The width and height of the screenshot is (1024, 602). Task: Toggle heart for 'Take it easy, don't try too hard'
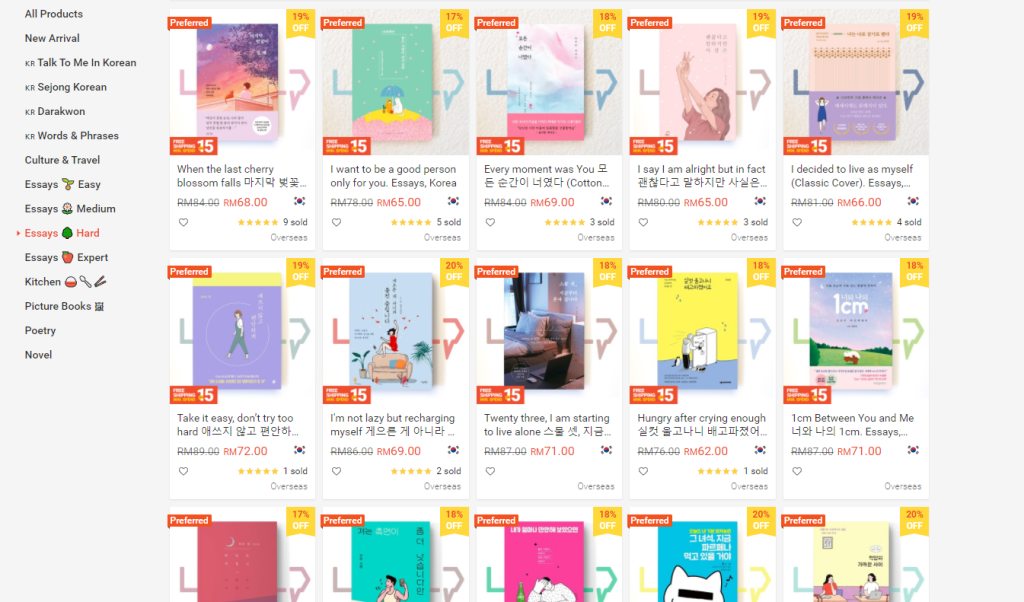pos(184,471)
